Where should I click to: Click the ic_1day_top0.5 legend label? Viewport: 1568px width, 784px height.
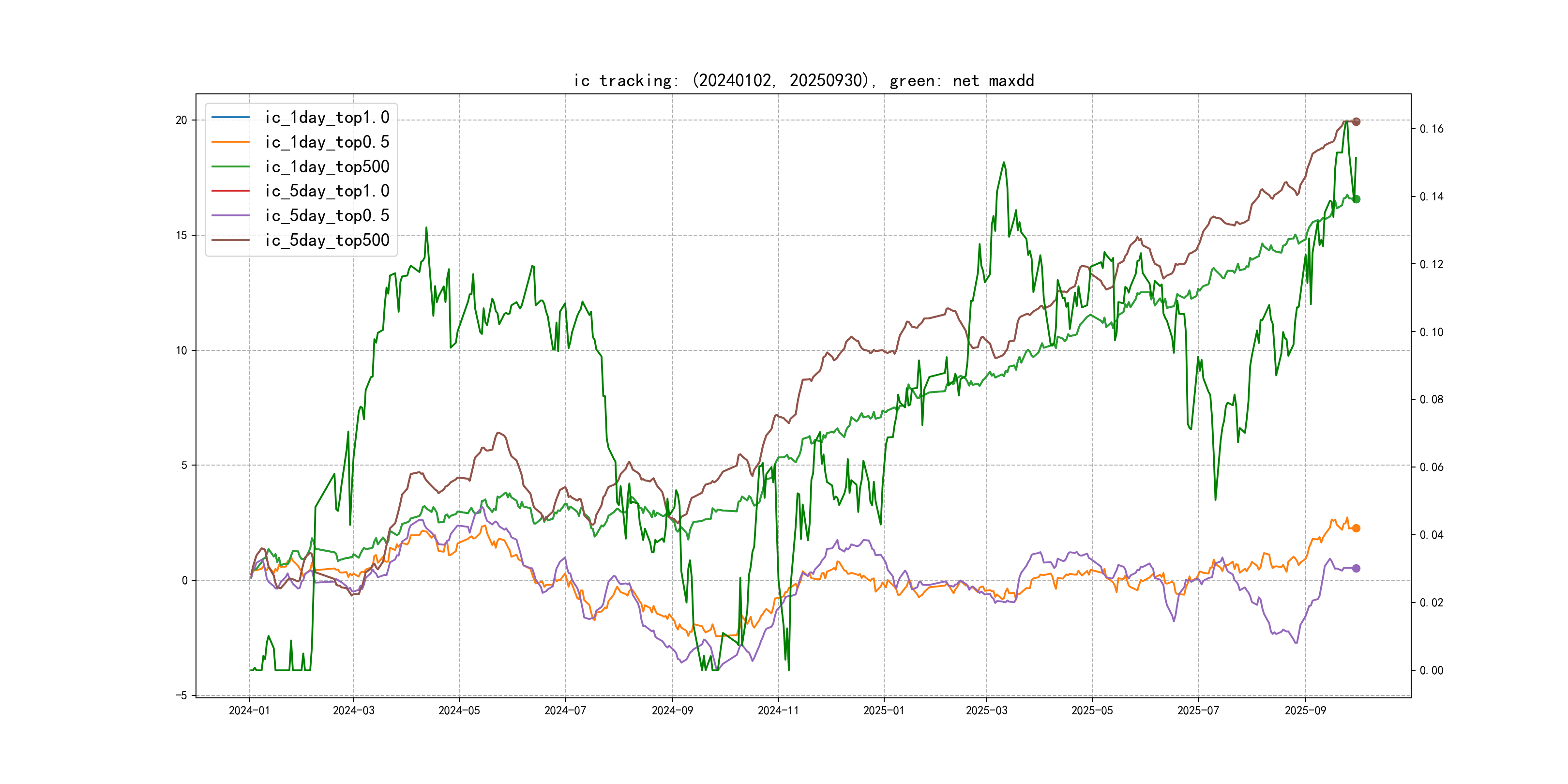tap(327, 142)
